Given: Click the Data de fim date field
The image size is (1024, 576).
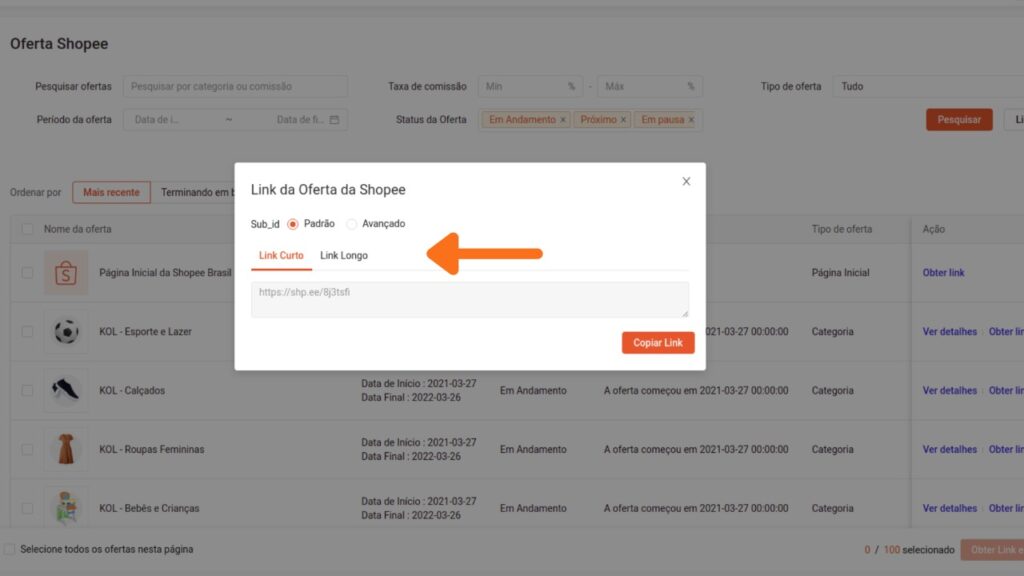Looking at the screenshot, I should (x=300, y=120).
